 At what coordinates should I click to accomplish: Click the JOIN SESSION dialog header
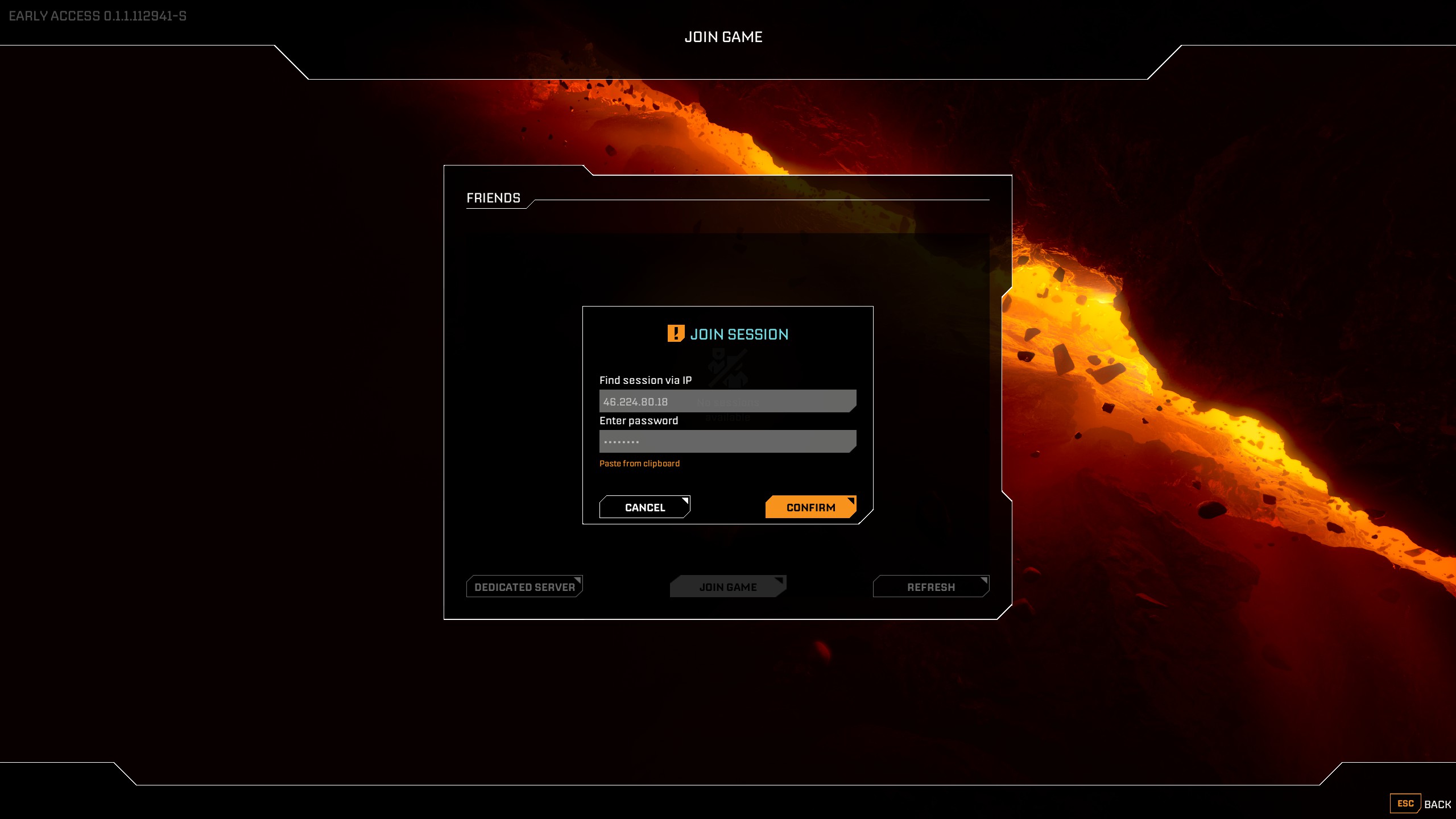[739, 334]
